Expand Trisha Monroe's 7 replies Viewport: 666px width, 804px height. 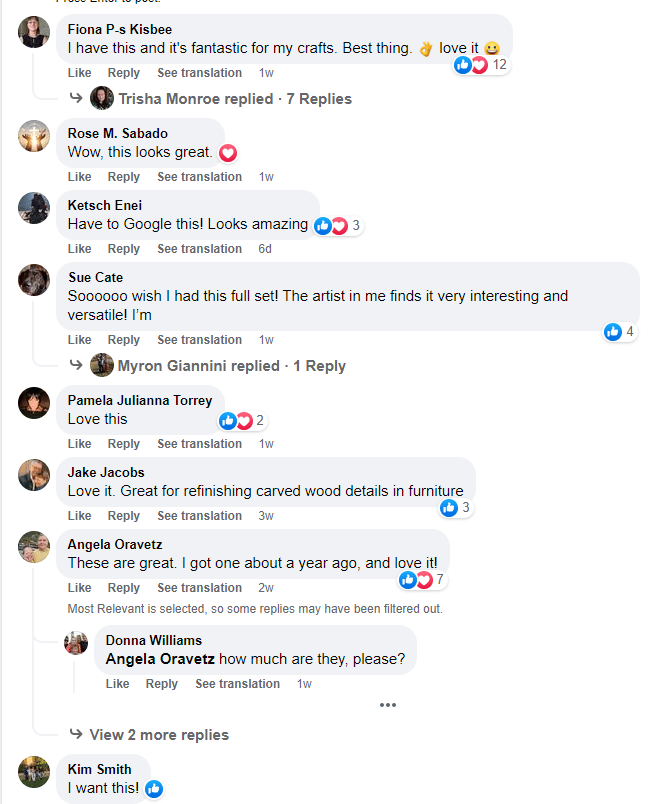(234, 99)
